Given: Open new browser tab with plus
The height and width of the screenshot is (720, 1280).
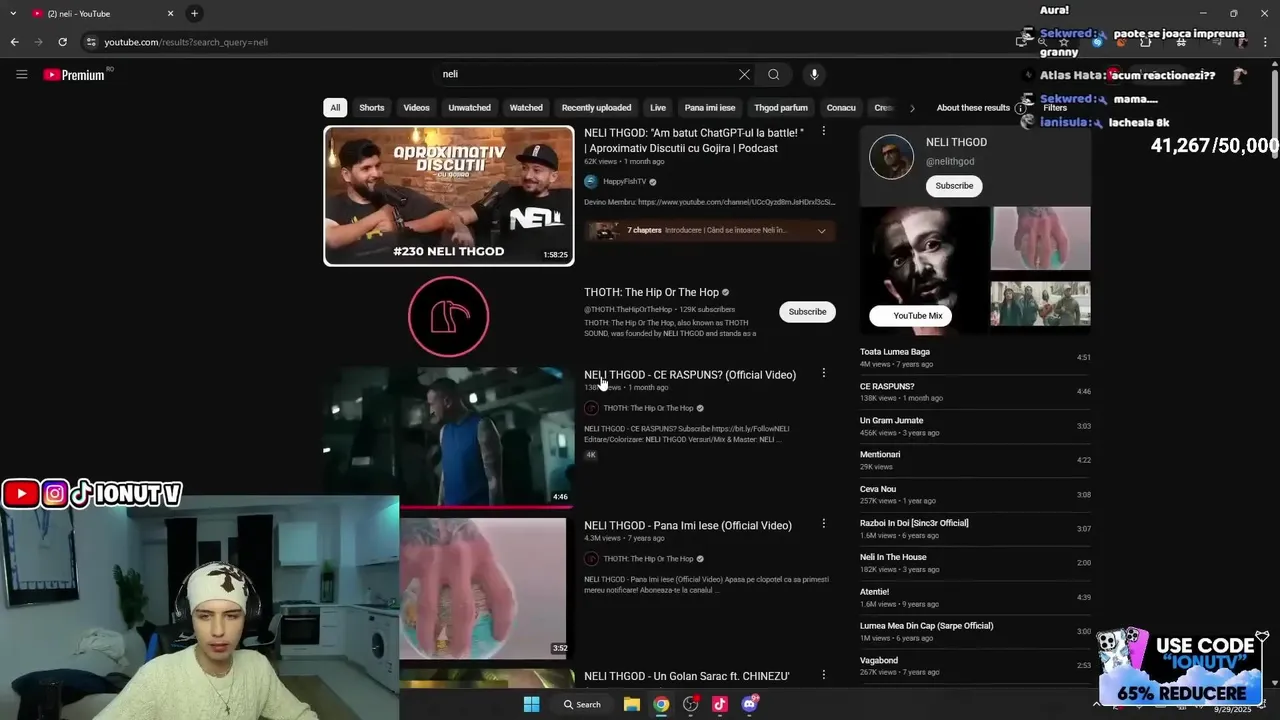Looking at the screenshot, I should [194, 13].
